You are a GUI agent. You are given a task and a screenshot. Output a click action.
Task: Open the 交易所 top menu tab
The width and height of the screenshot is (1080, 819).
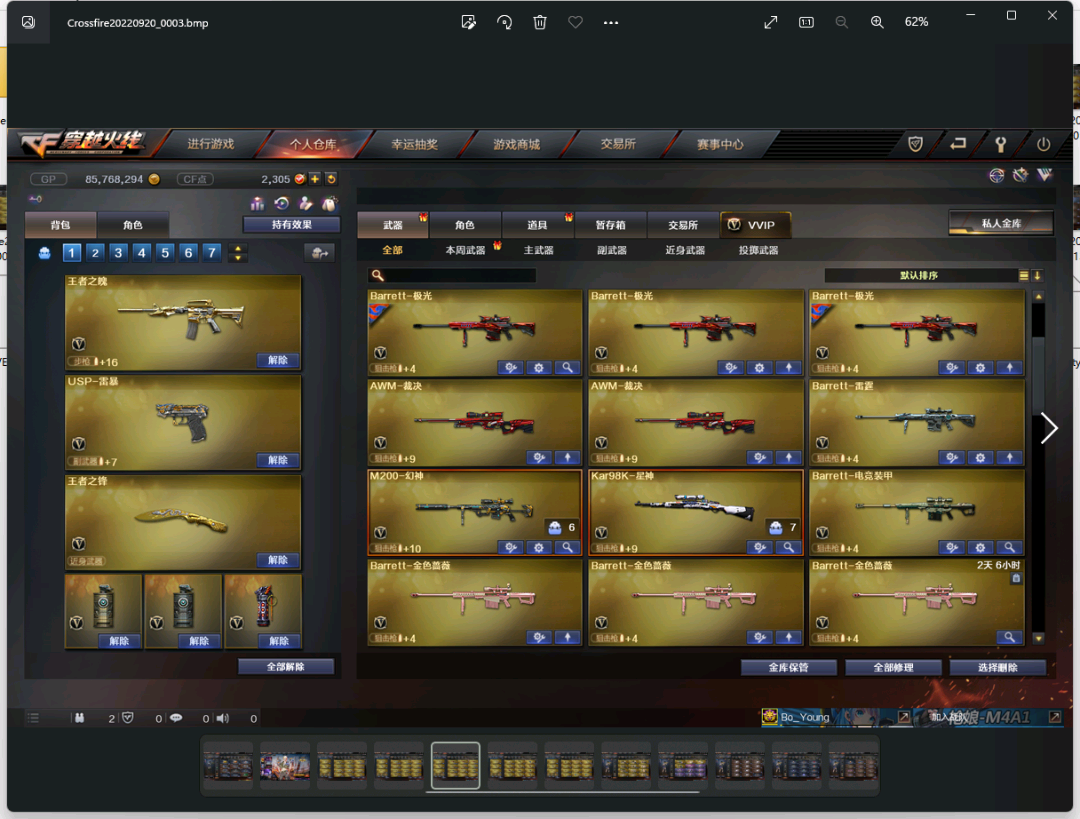[618, 144]
